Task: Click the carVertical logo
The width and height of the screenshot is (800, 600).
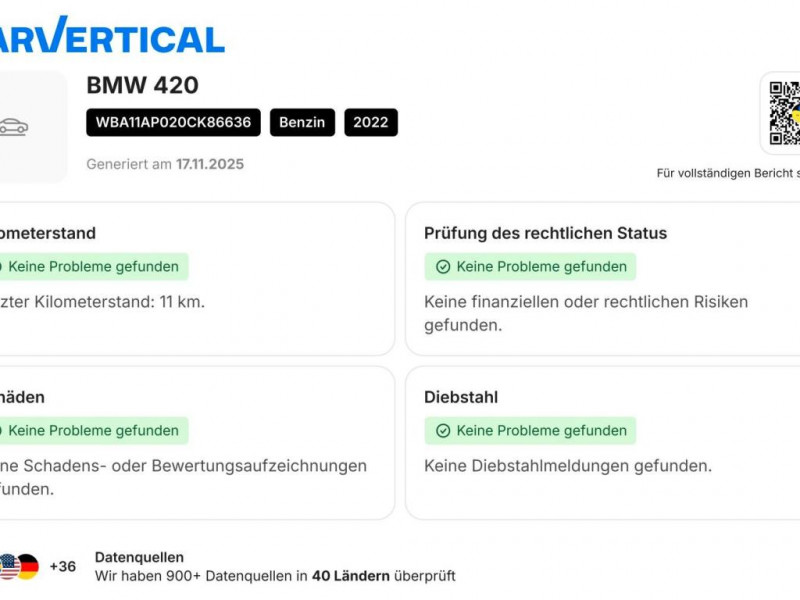Action: [110, 36]
